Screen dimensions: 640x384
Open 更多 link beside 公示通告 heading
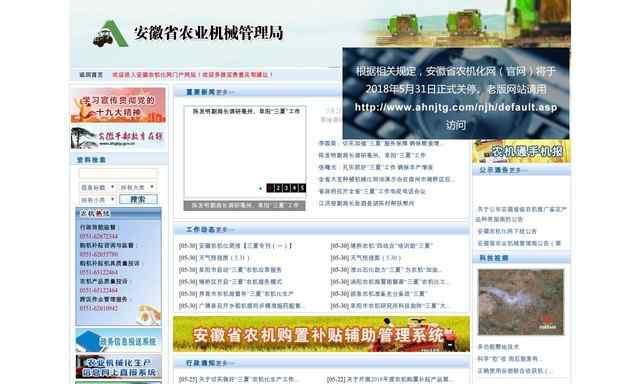click(x=518, y=170)
